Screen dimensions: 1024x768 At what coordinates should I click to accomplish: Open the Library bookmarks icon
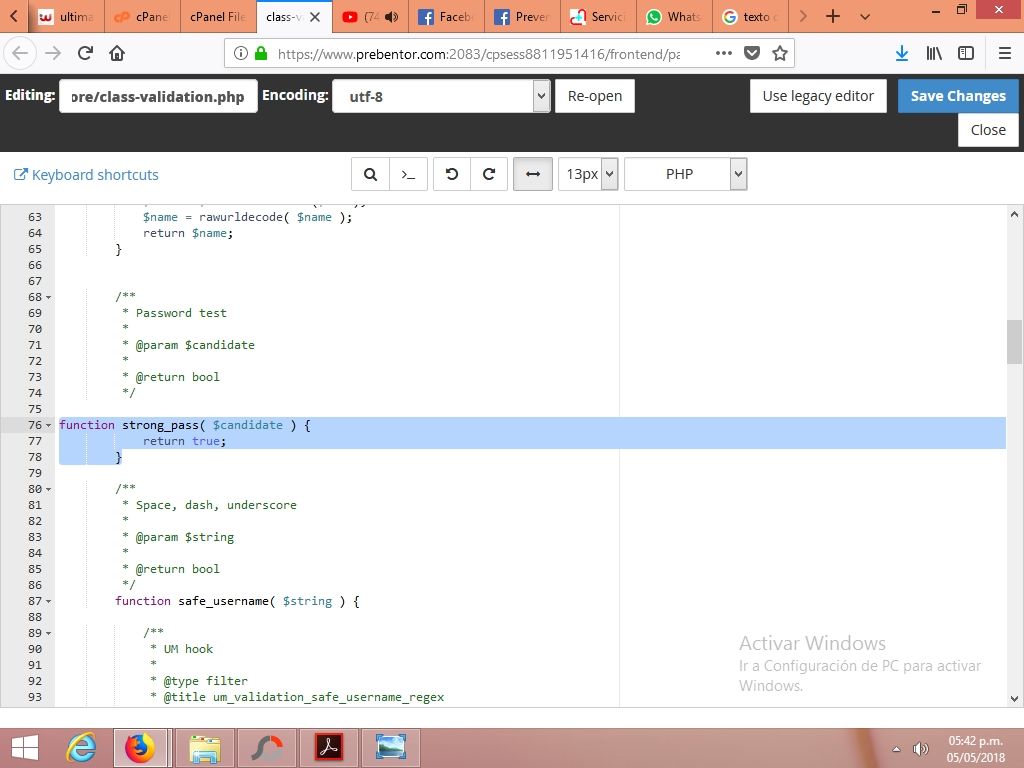(934, 54)
